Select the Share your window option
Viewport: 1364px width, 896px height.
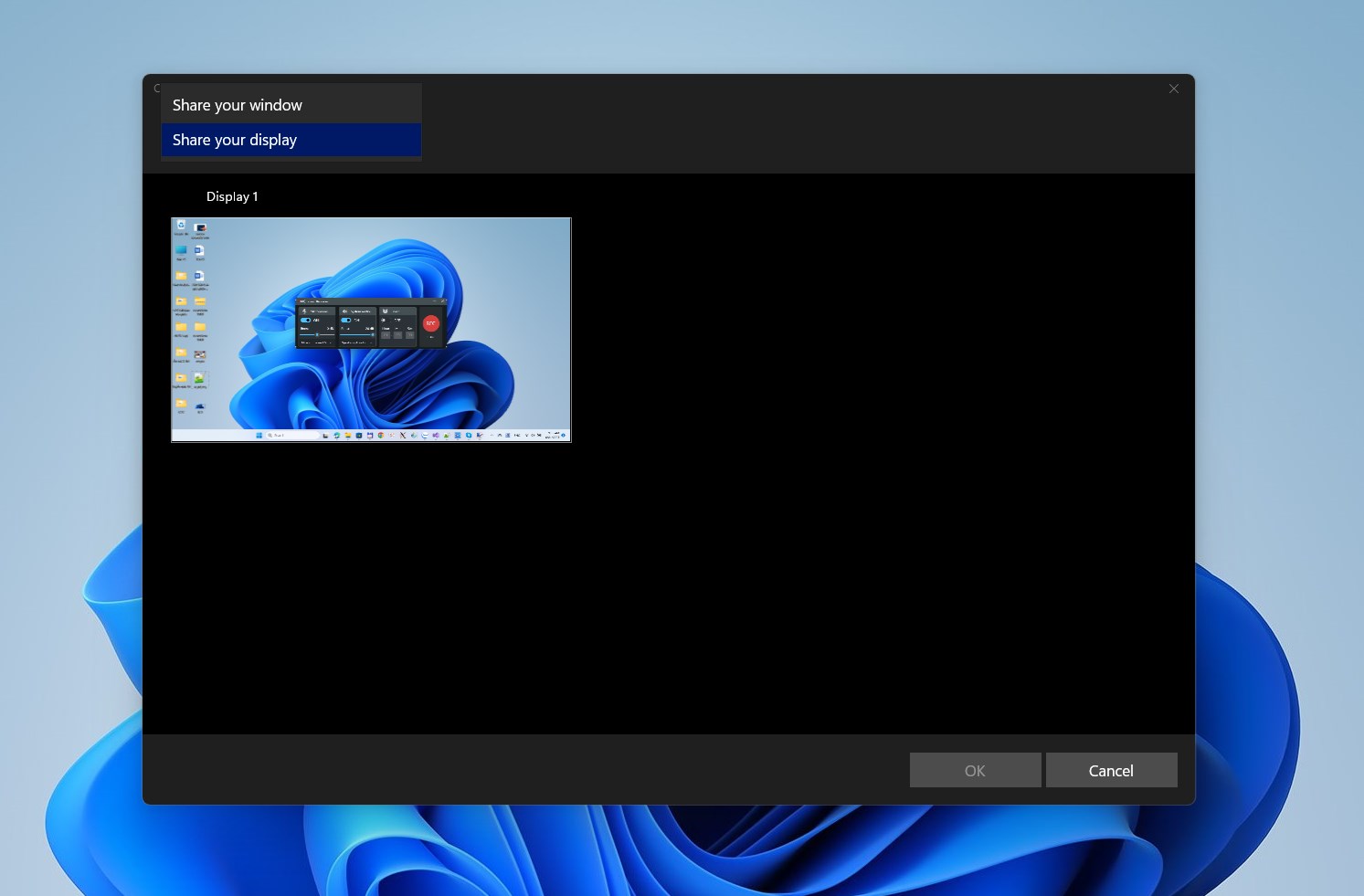(x=237, y=104)
